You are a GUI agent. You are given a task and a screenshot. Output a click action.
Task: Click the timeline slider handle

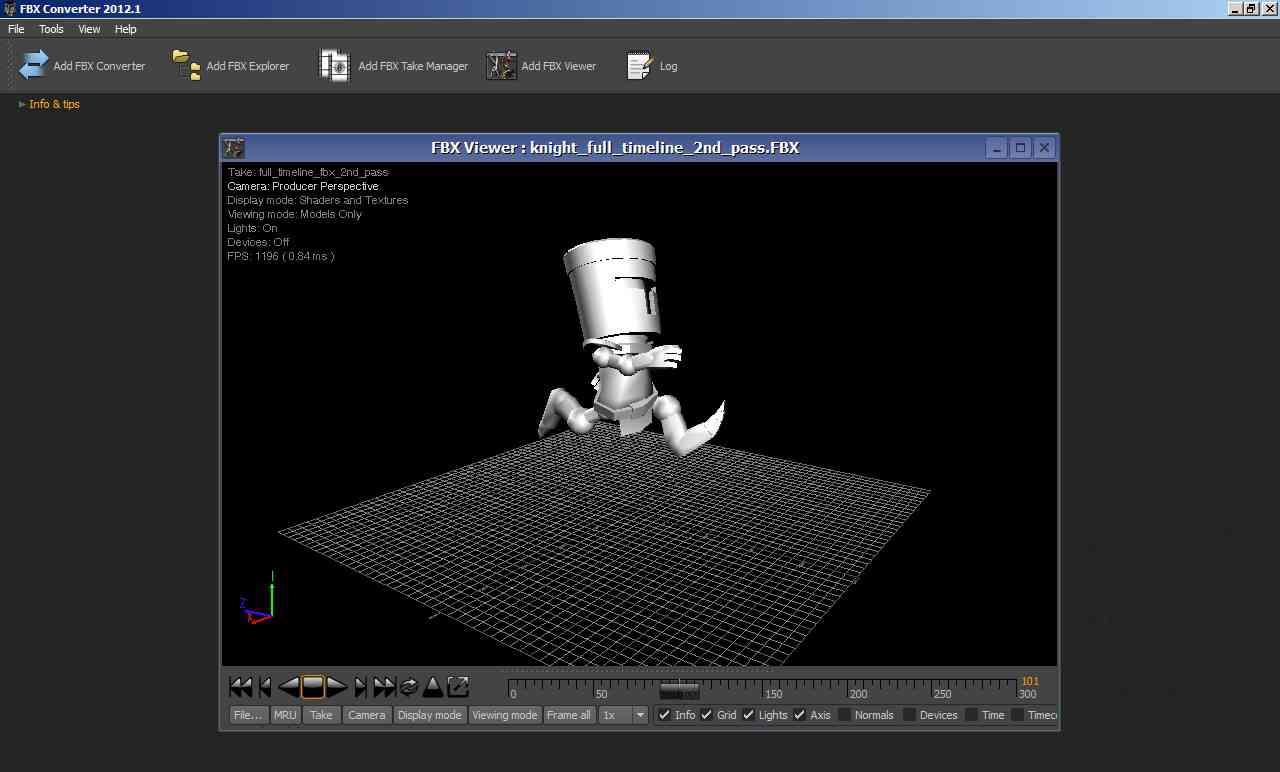679,691
